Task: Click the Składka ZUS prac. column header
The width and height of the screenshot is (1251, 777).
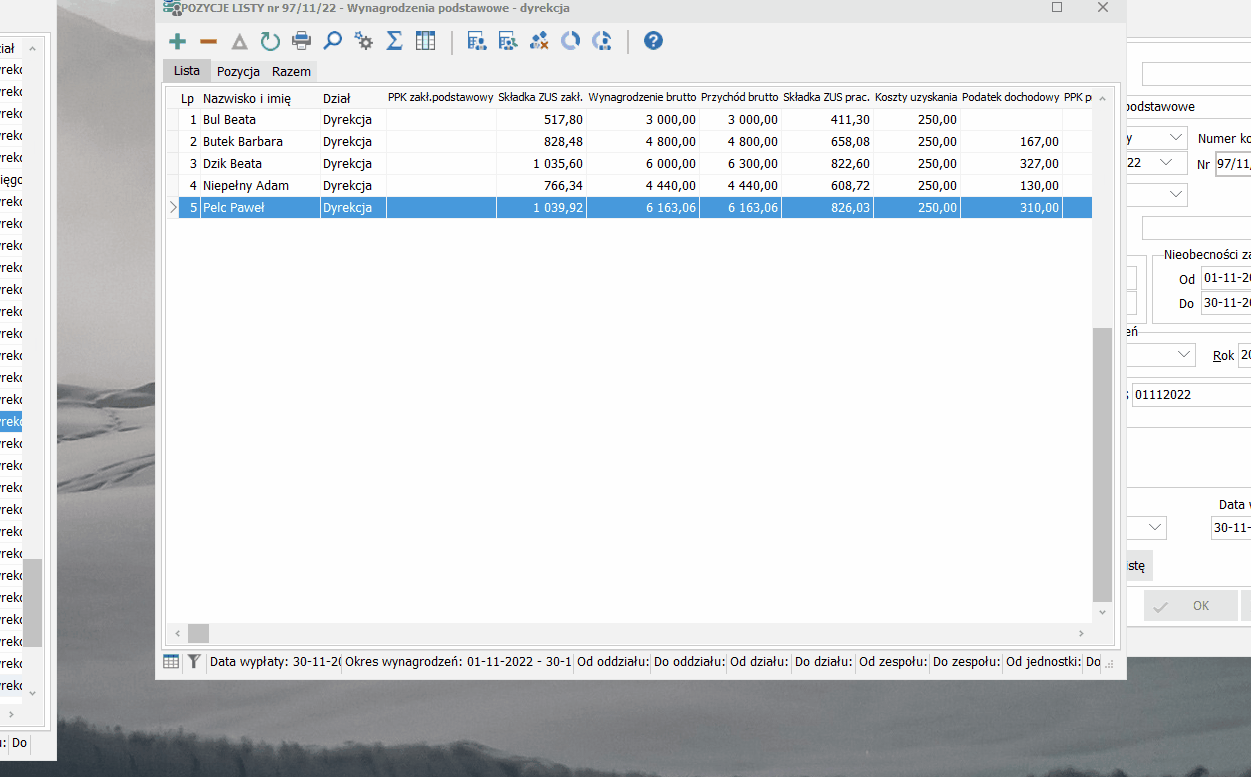Action: pos(826,98)
